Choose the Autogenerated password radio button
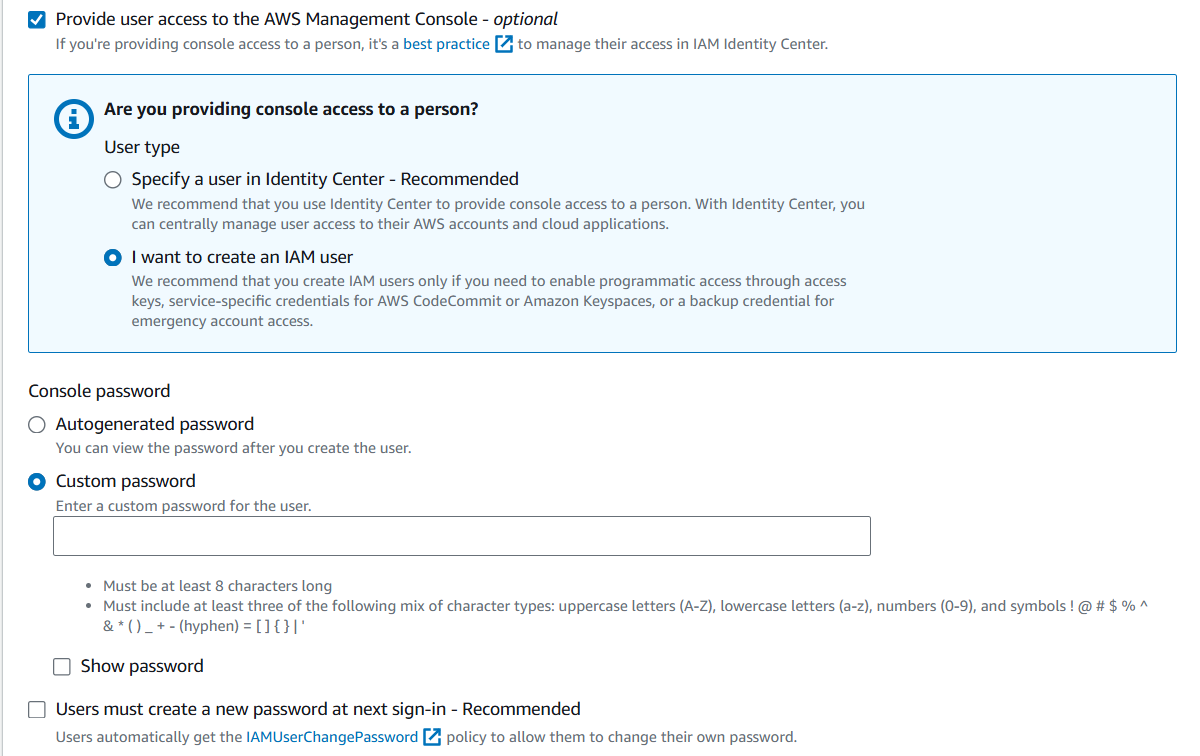Viewport: 1200px width, 756px height. 37,424
